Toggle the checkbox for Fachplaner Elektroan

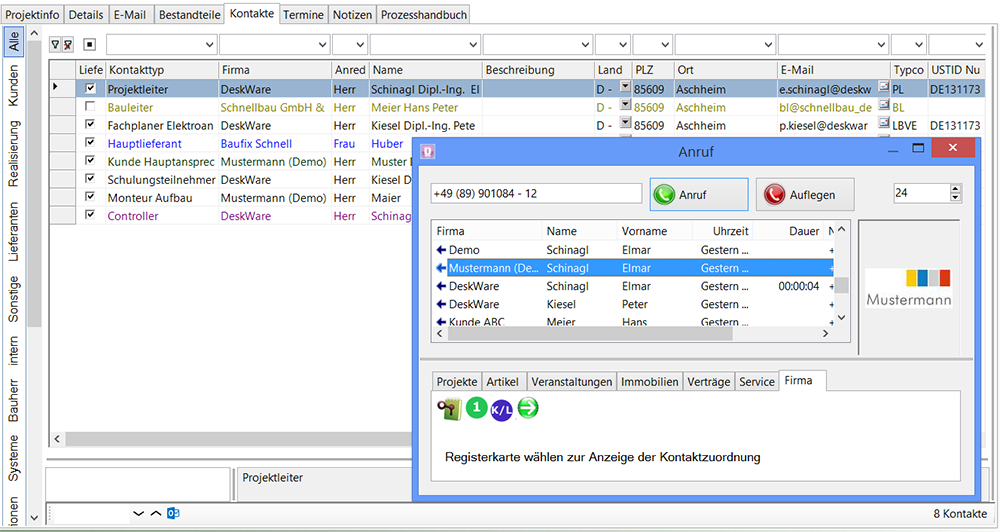click(91, 124)
